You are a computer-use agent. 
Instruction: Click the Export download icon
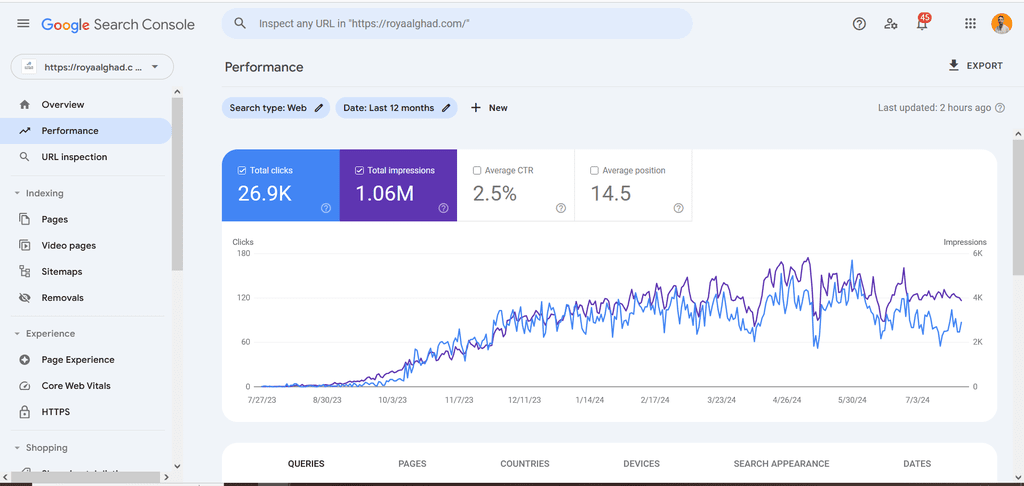[x=953, y=65]
